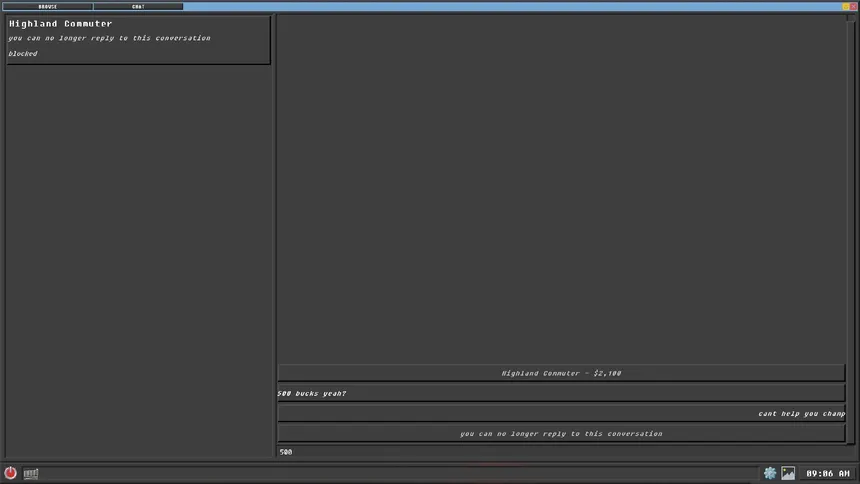Click the 09:06 AM clock
The image size is (860, 484).
pos(828,473)
